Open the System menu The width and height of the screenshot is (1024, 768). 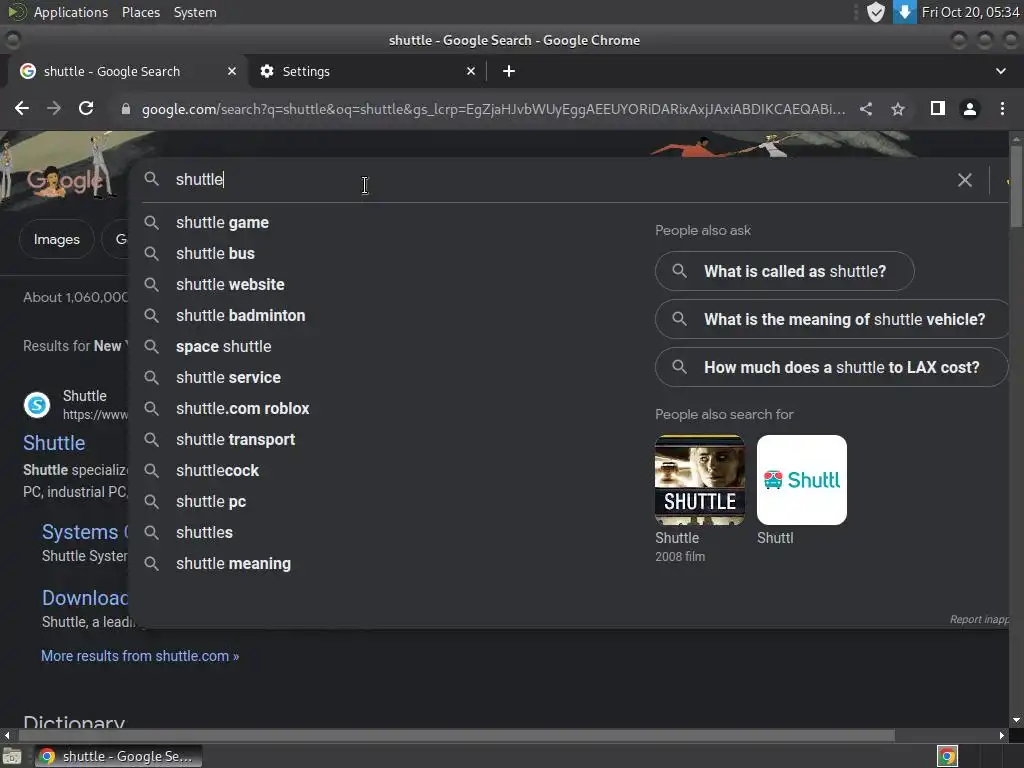tap(195, 12)
